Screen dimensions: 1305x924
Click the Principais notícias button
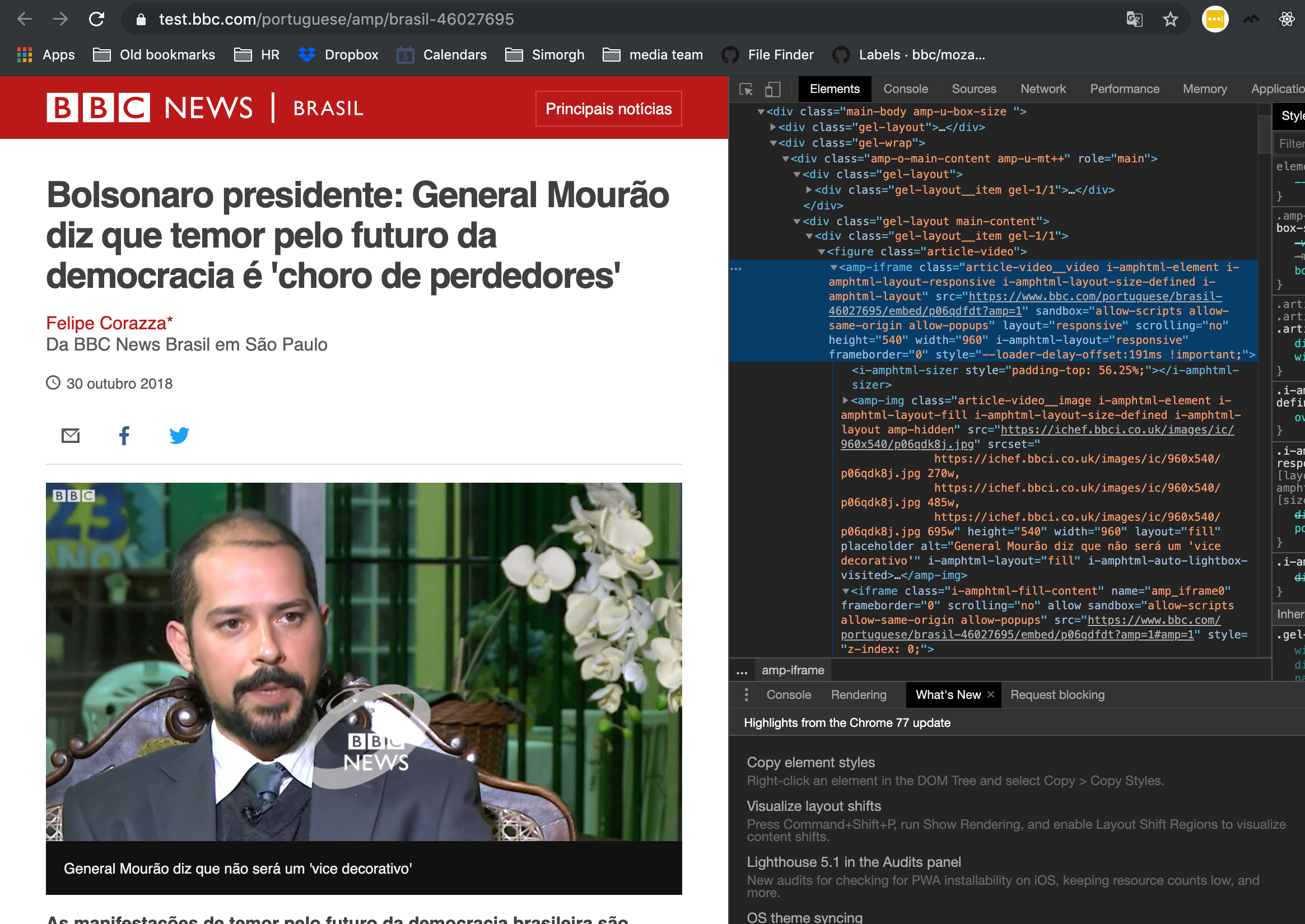[608, 108]
